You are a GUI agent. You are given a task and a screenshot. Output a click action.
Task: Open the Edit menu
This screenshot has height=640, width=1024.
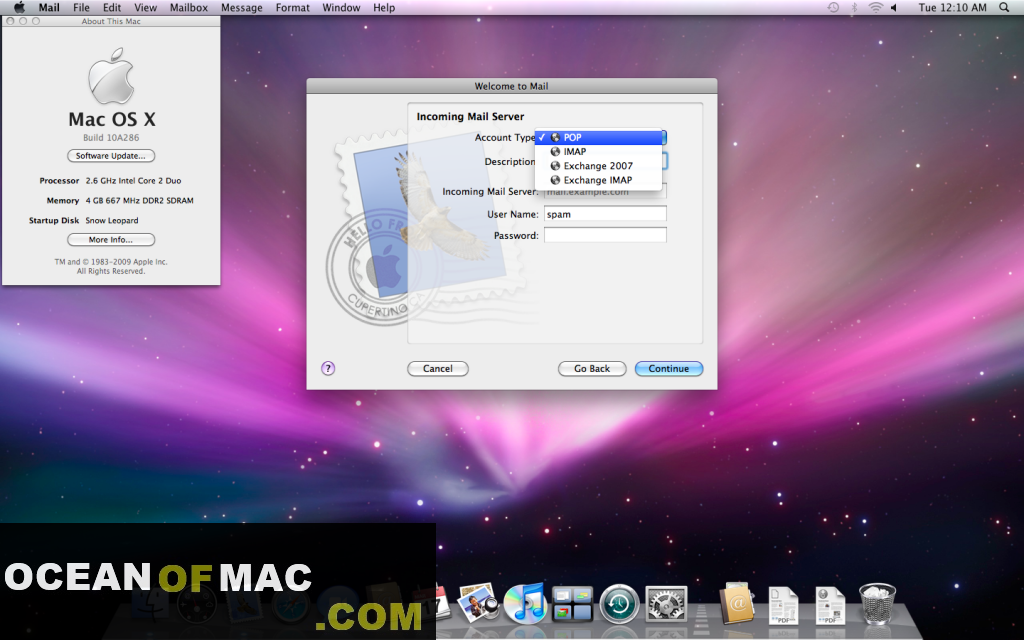pos(112,8)
